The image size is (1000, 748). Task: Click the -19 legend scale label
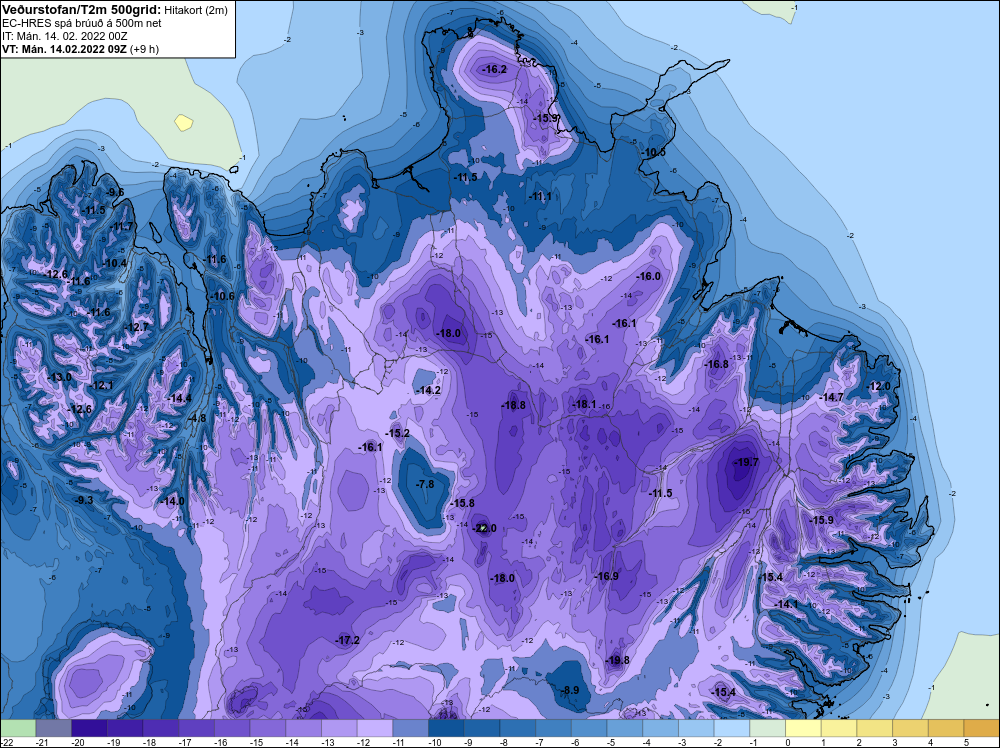[114, 743]
